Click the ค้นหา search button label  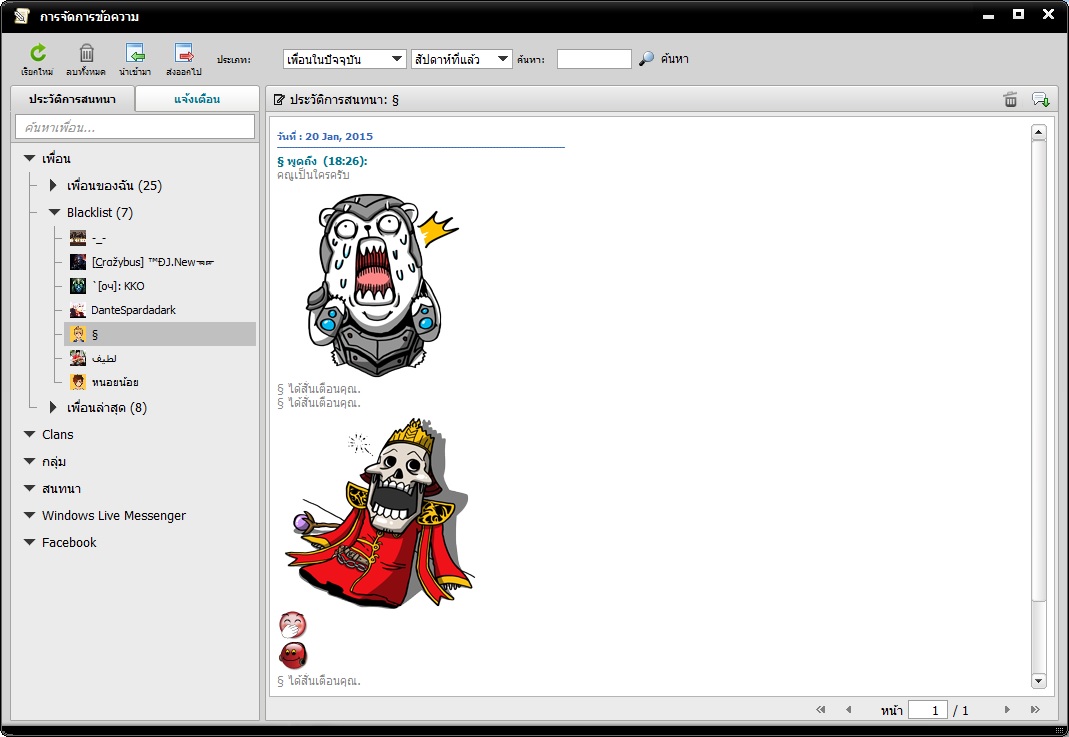pyautogui.click(x=674, y=59)
